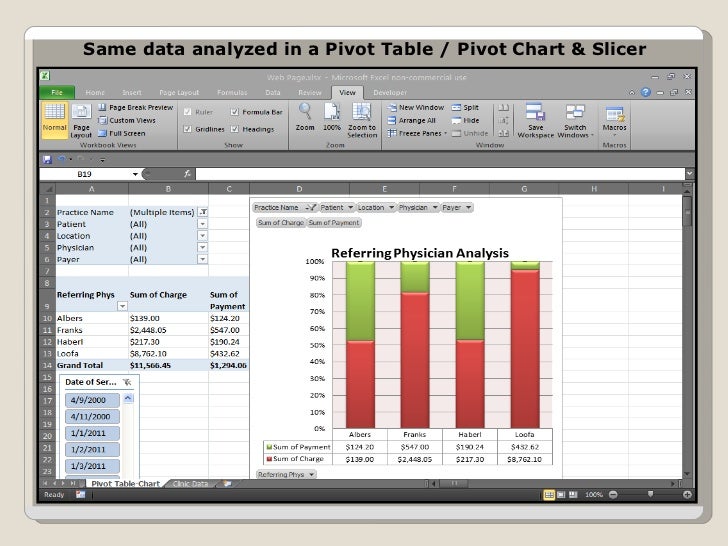Screen dimensions: 728x546
Task: Open Custom Views
Action: tap(127, 120)
